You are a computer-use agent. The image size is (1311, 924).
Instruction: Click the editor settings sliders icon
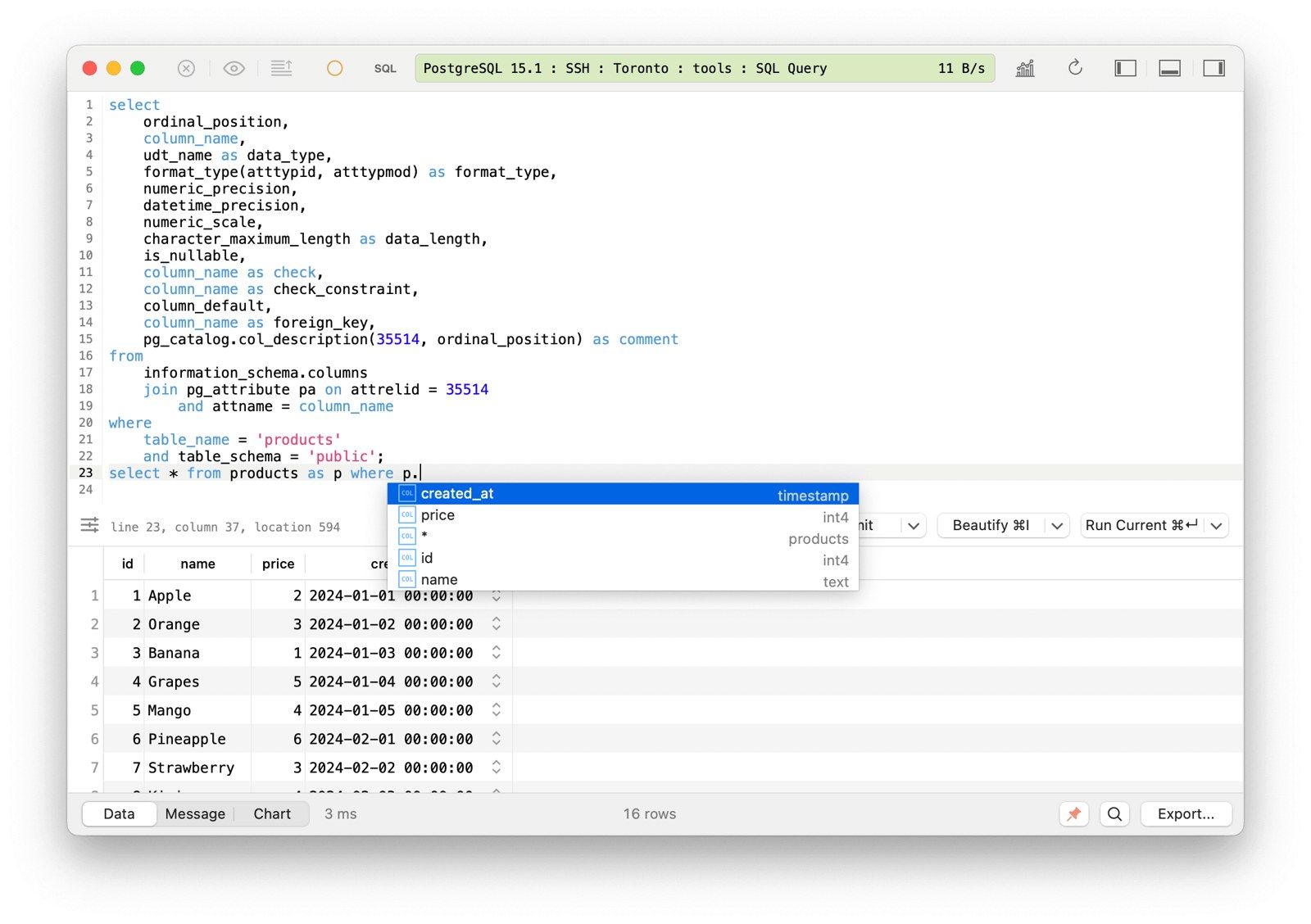pyautogui.click(x=89, y=525)
